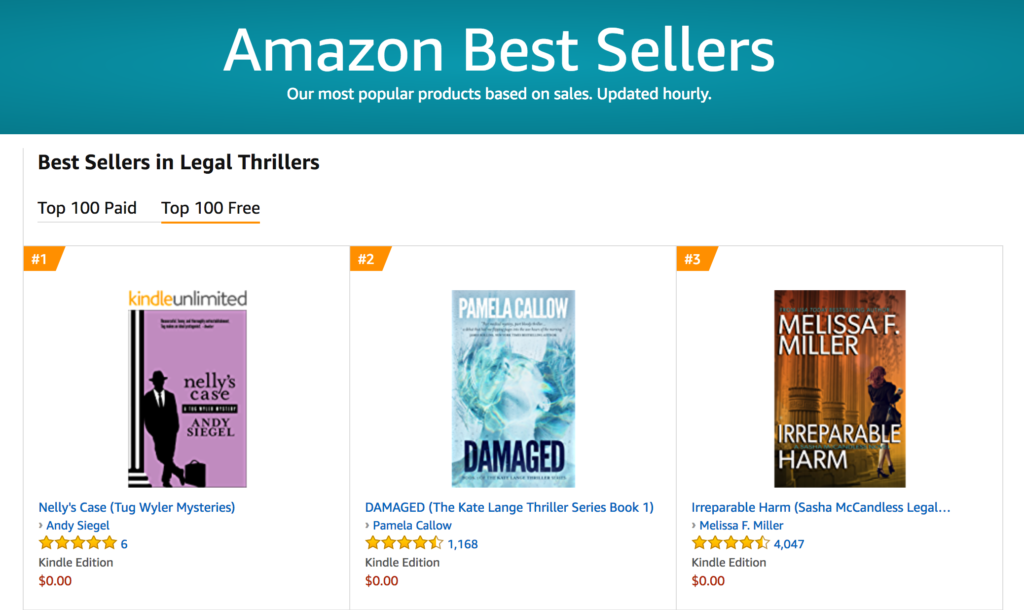
Task: Click the Nelly's Case title link
Action: [137, 507]
